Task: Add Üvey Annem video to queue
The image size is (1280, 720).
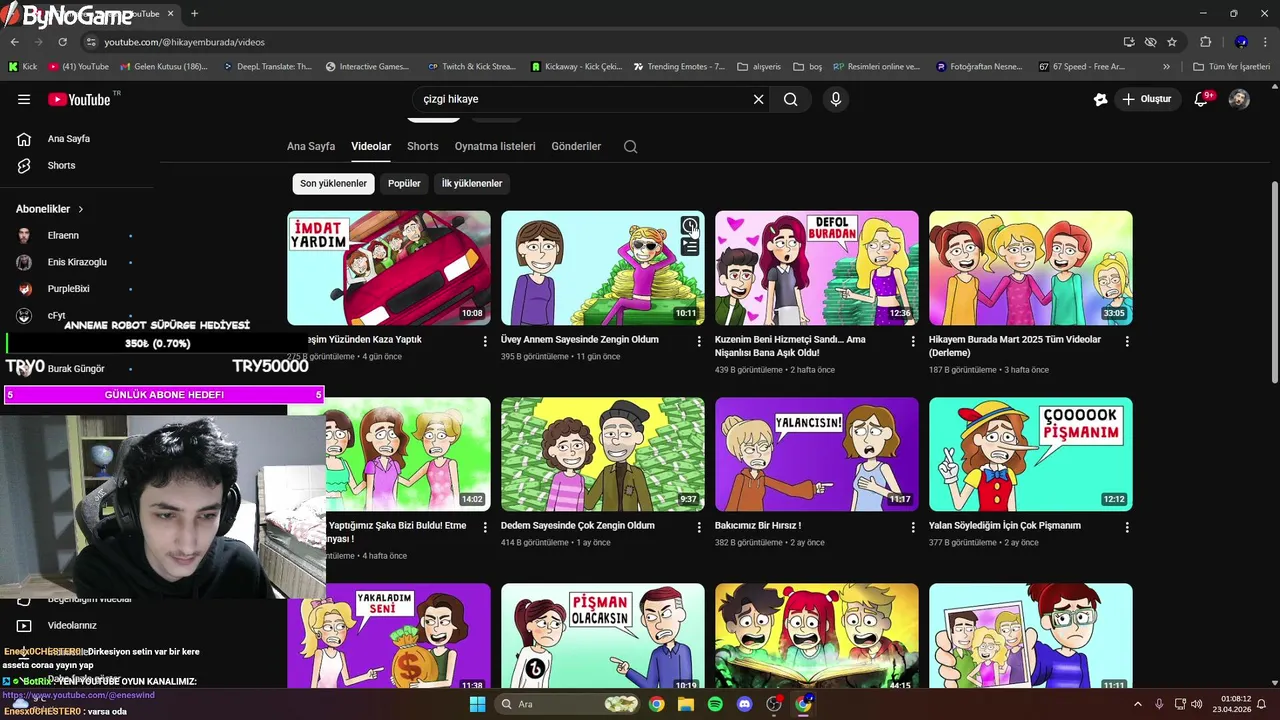Action: click(x=690, y=246)
